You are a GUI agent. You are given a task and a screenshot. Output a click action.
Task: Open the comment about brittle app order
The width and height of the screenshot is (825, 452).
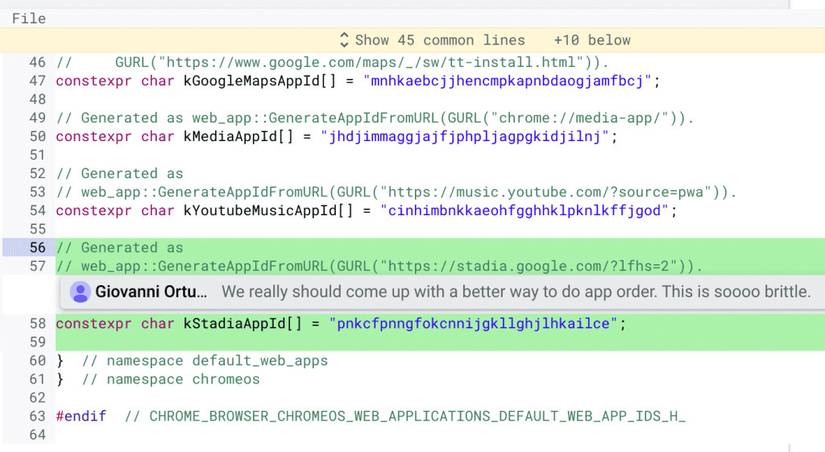point(516,292)
